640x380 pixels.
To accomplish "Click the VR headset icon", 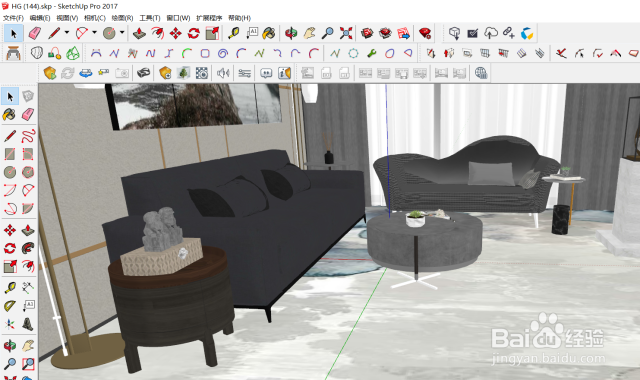I will point(143,73).
